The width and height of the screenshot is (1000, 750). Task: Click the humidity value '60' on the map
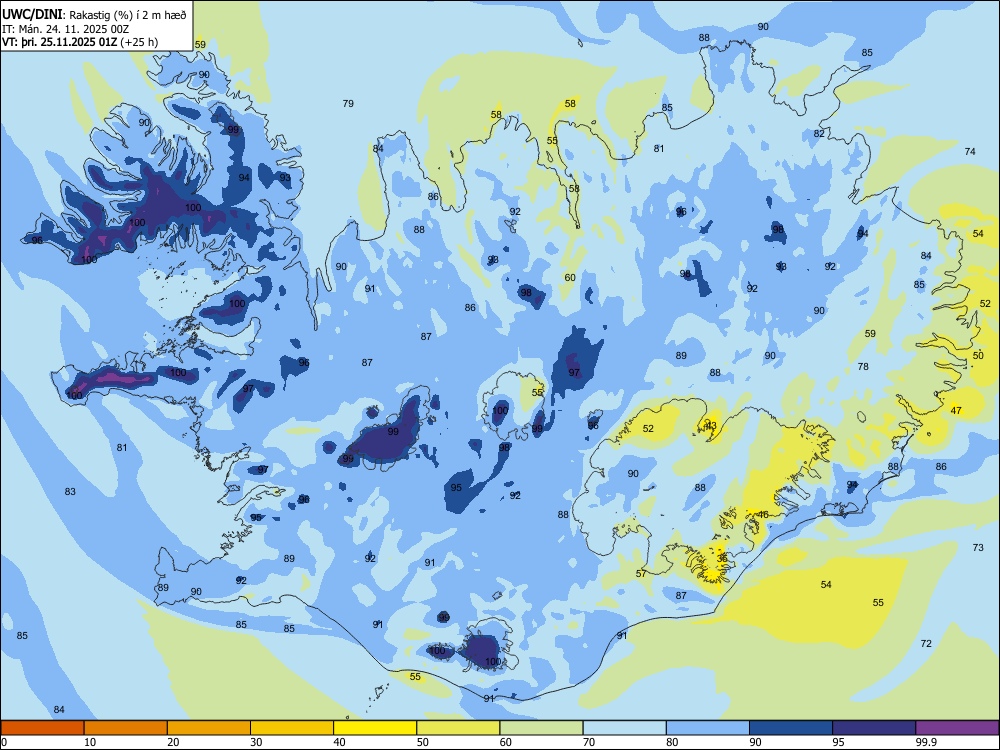pyautogui.click(x=570, y=277)
